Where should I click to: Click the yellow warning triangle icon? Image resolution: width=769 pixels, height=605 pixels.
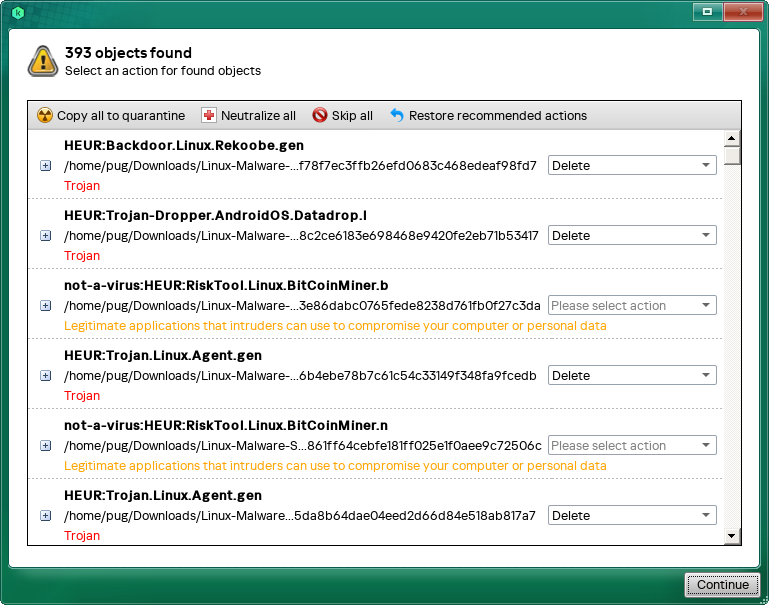(43, 61)
